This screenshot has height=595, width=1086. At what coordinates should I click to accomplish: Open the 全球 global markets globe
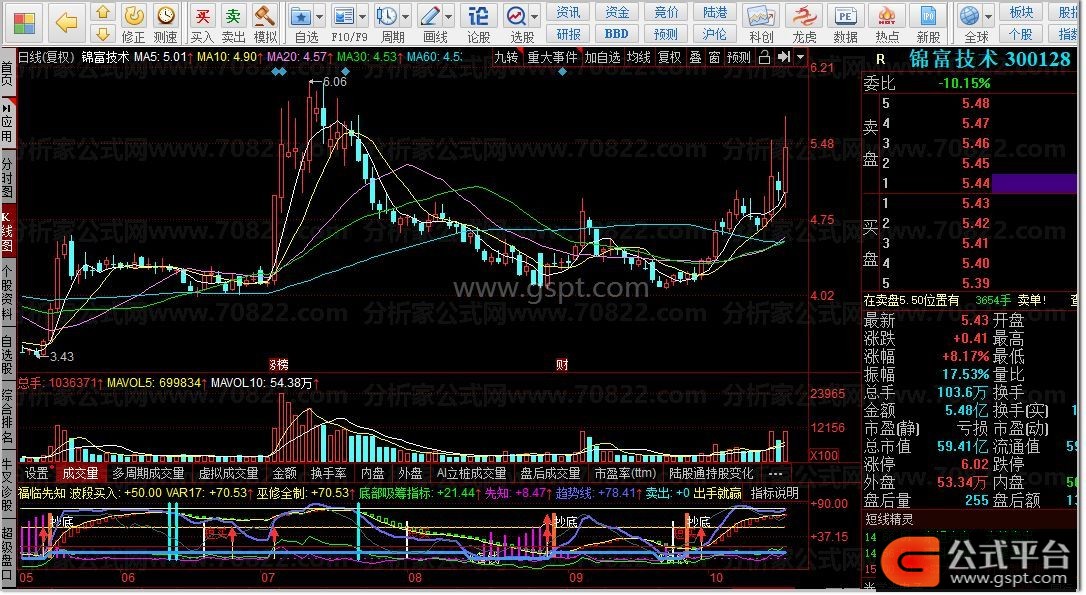[970, 16]
